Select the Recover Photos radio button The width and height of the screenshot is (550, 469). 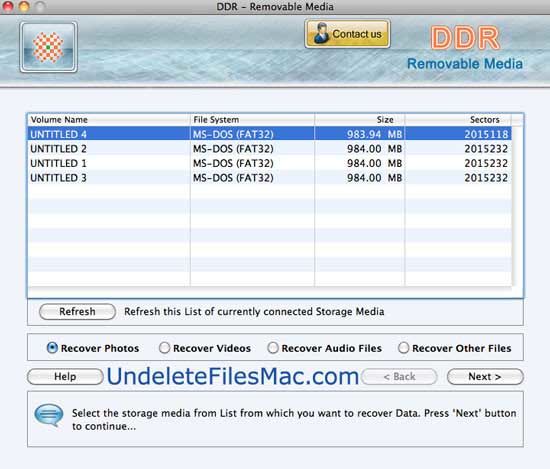52,348
